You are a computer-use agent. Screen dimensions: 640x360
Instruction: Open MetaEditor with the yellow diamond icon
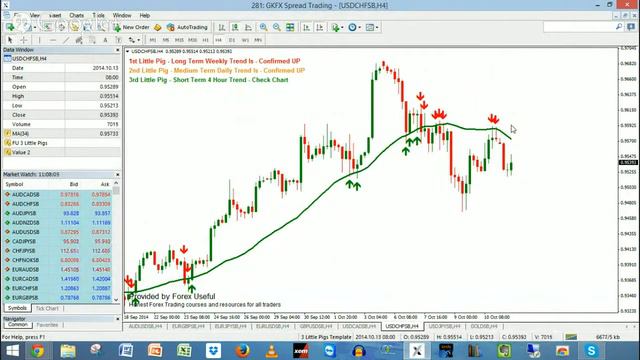pos(158,27)
